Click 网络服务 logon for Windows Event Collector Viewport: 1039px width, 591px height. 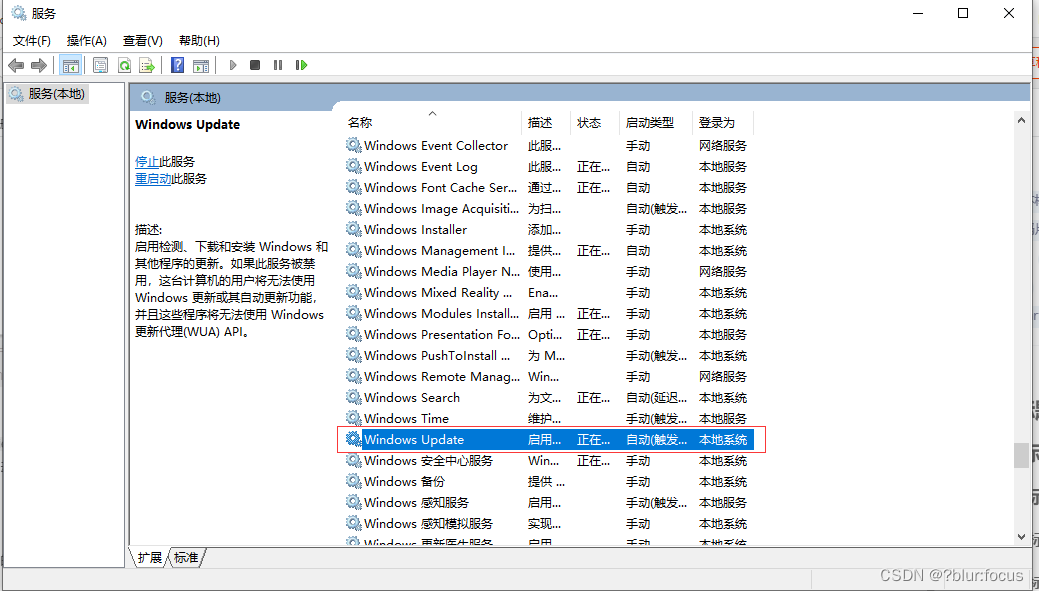(x=723, y=145)
